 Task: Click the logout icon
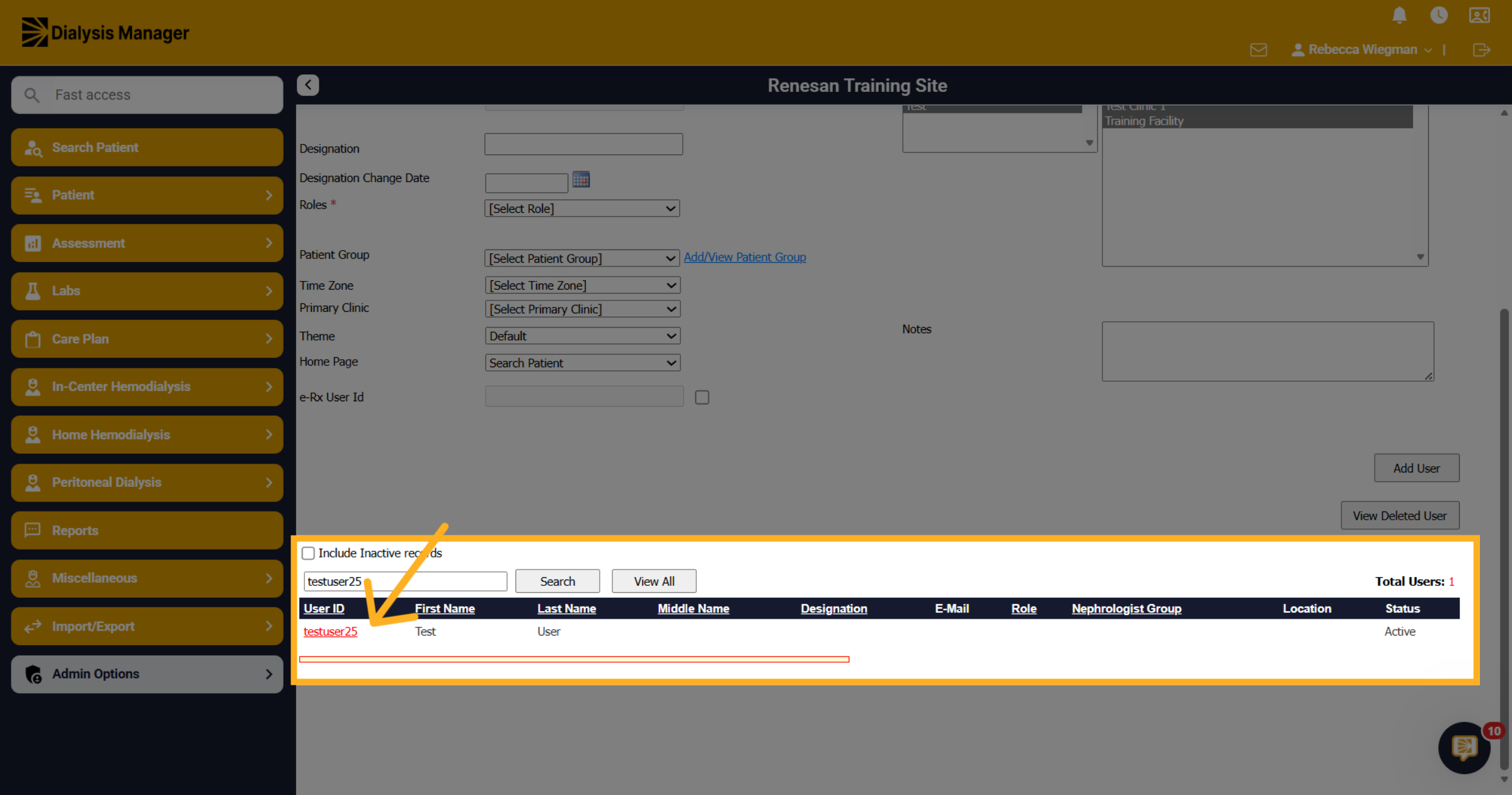[1482, 50]
